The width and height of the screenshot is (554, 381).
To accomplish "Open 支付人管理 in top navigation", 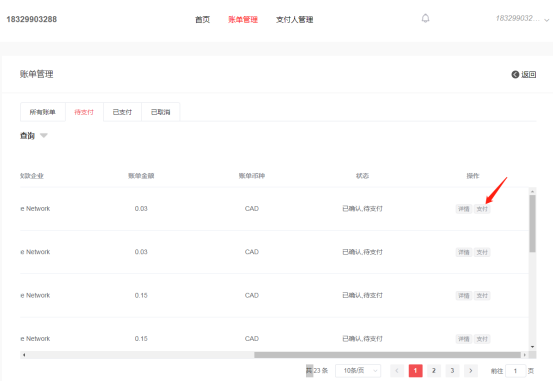I will click(294, 19).
